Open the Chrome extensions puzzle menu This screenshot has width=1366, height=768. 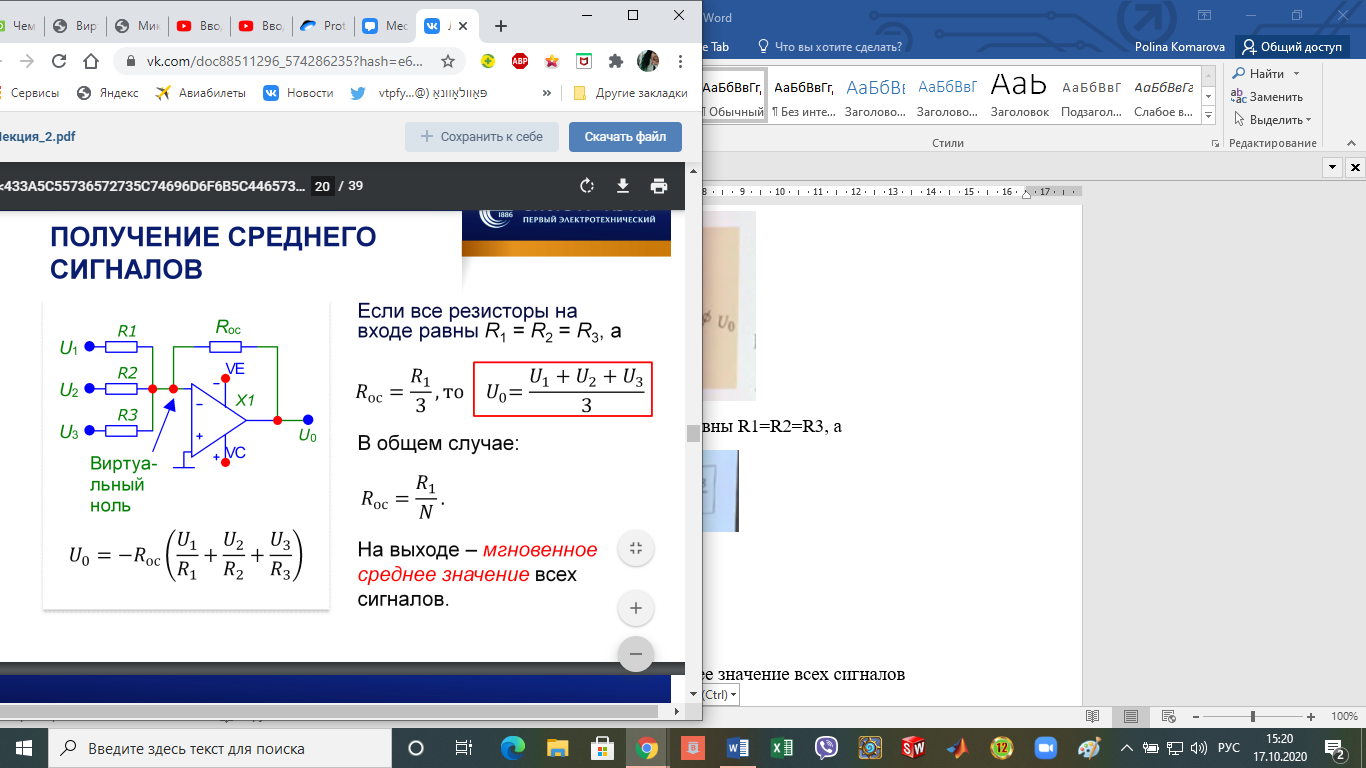615,61
